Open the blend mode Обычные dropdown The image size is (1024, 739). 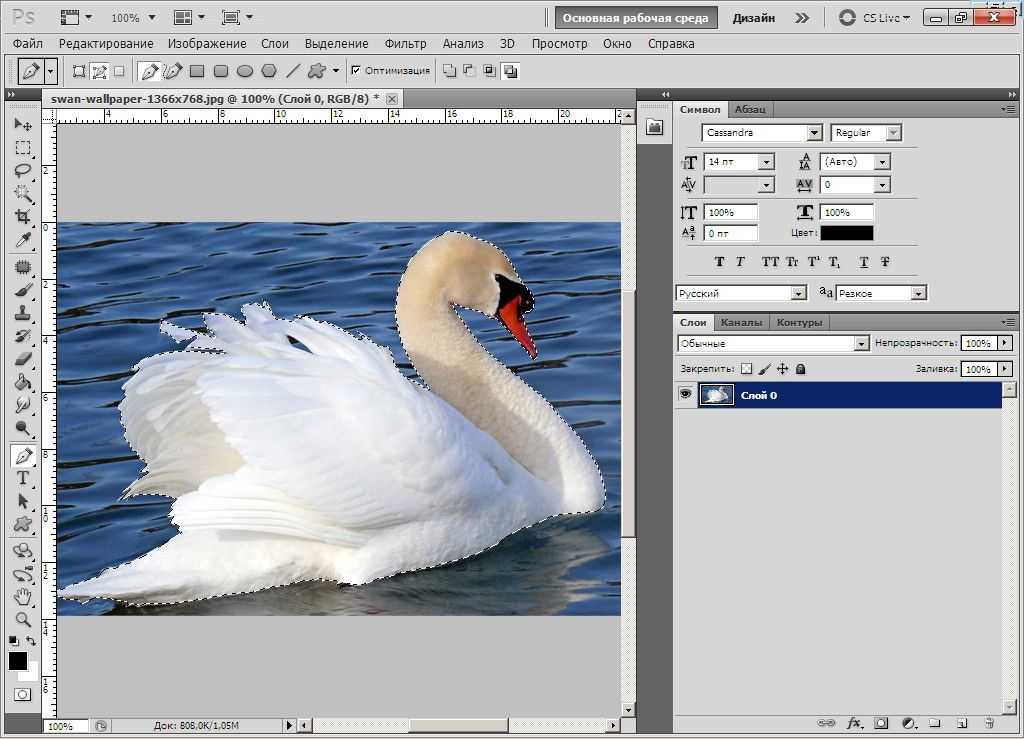click(861, 343)
